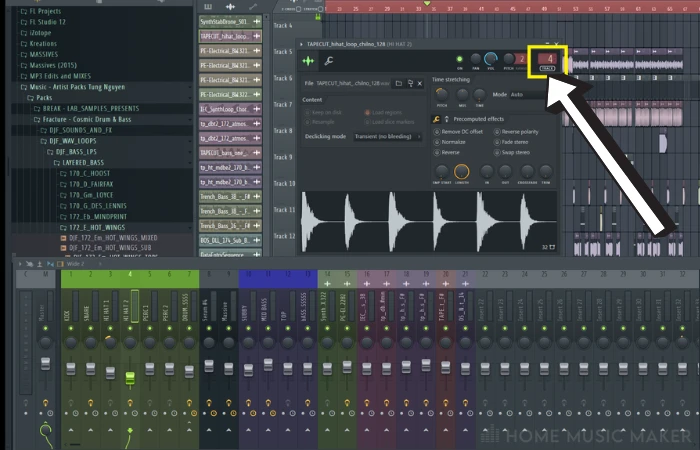Switch picker panel to patterns filter
This screenshot has height=450, width=700.
[208, 7]
